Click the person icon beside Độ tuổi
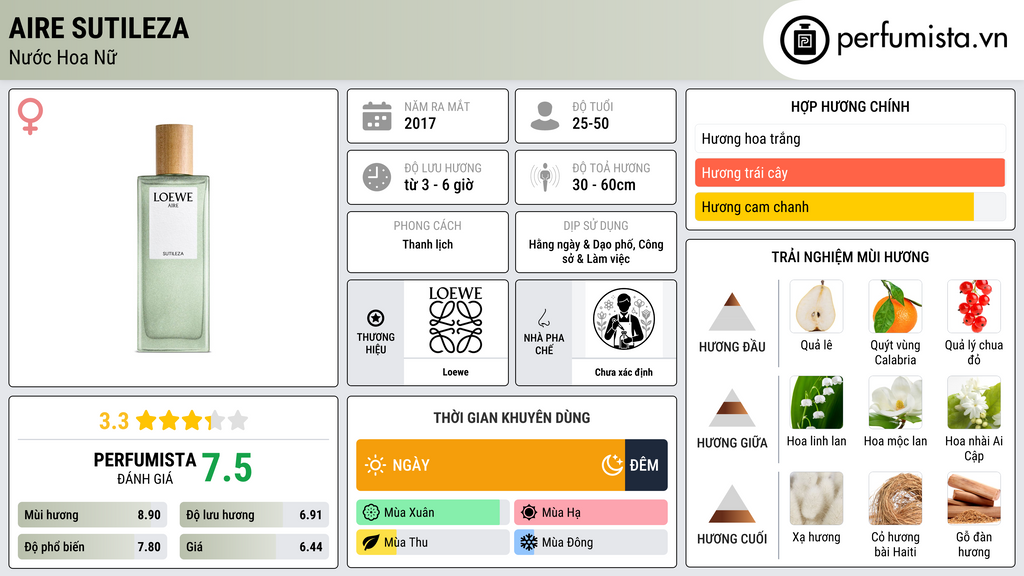The height and width of the screenshot is (576, 1024). [545, 116]
